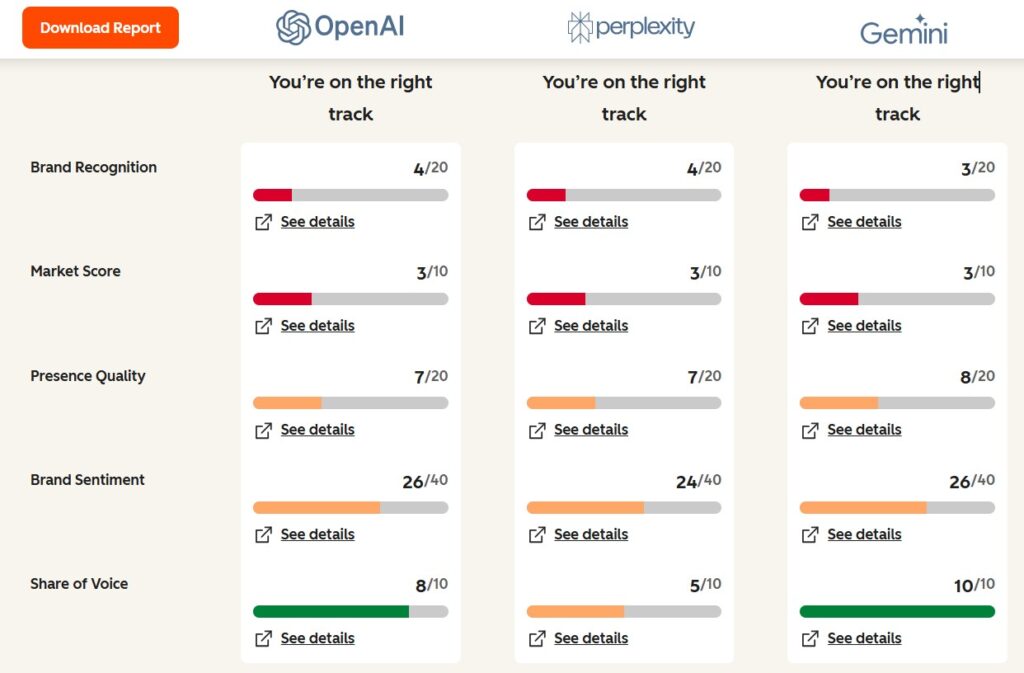Open external-link icon for OpenAI Brand Recognition
Screen dimensions: 1024x673
pos(263,222)
